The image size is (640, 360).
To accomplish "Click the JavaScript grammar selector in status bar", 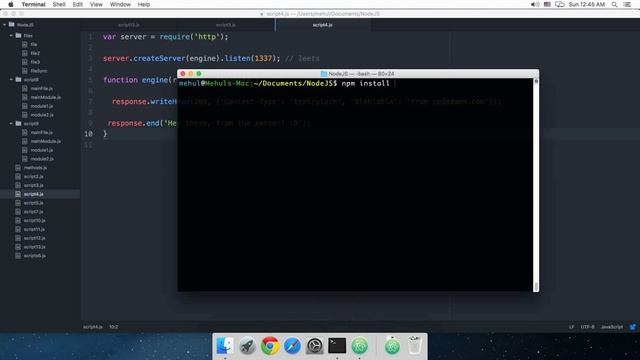I will pos(612,327).
